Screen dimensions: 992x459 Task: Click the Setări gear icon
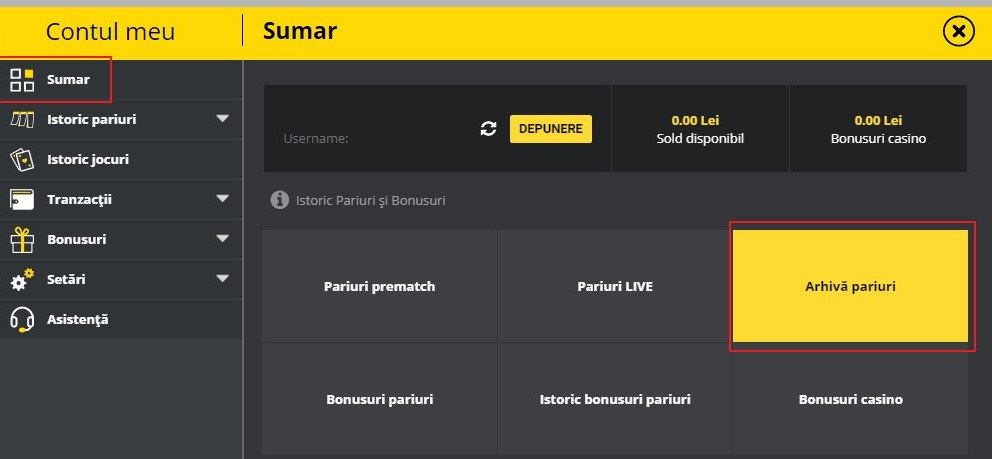[x=22, y=279]
